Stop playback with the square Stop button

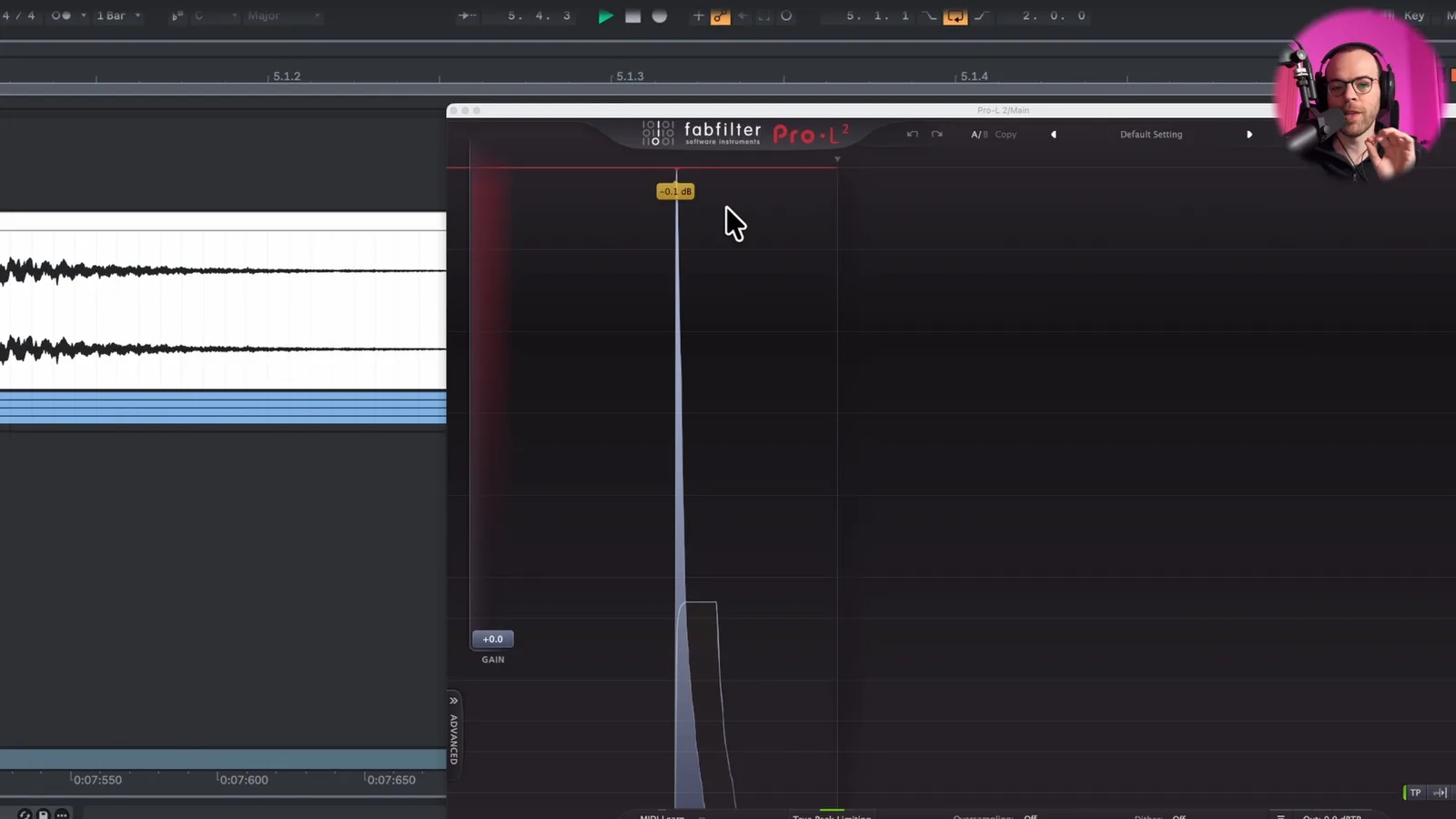(632, 16)
